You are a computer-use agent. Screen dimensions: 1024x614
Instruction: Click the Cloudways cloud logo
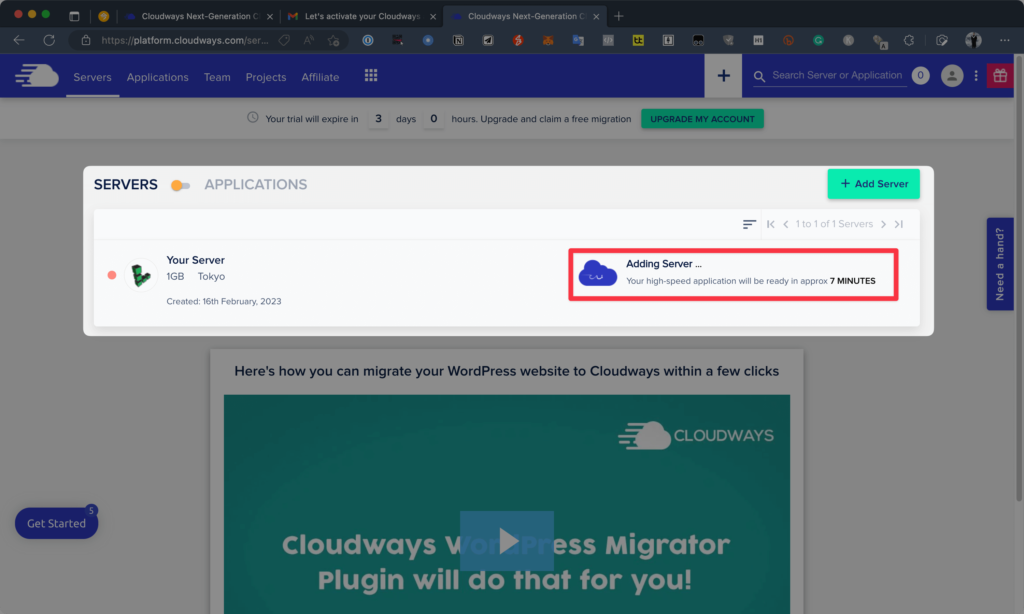coord(37,76)
